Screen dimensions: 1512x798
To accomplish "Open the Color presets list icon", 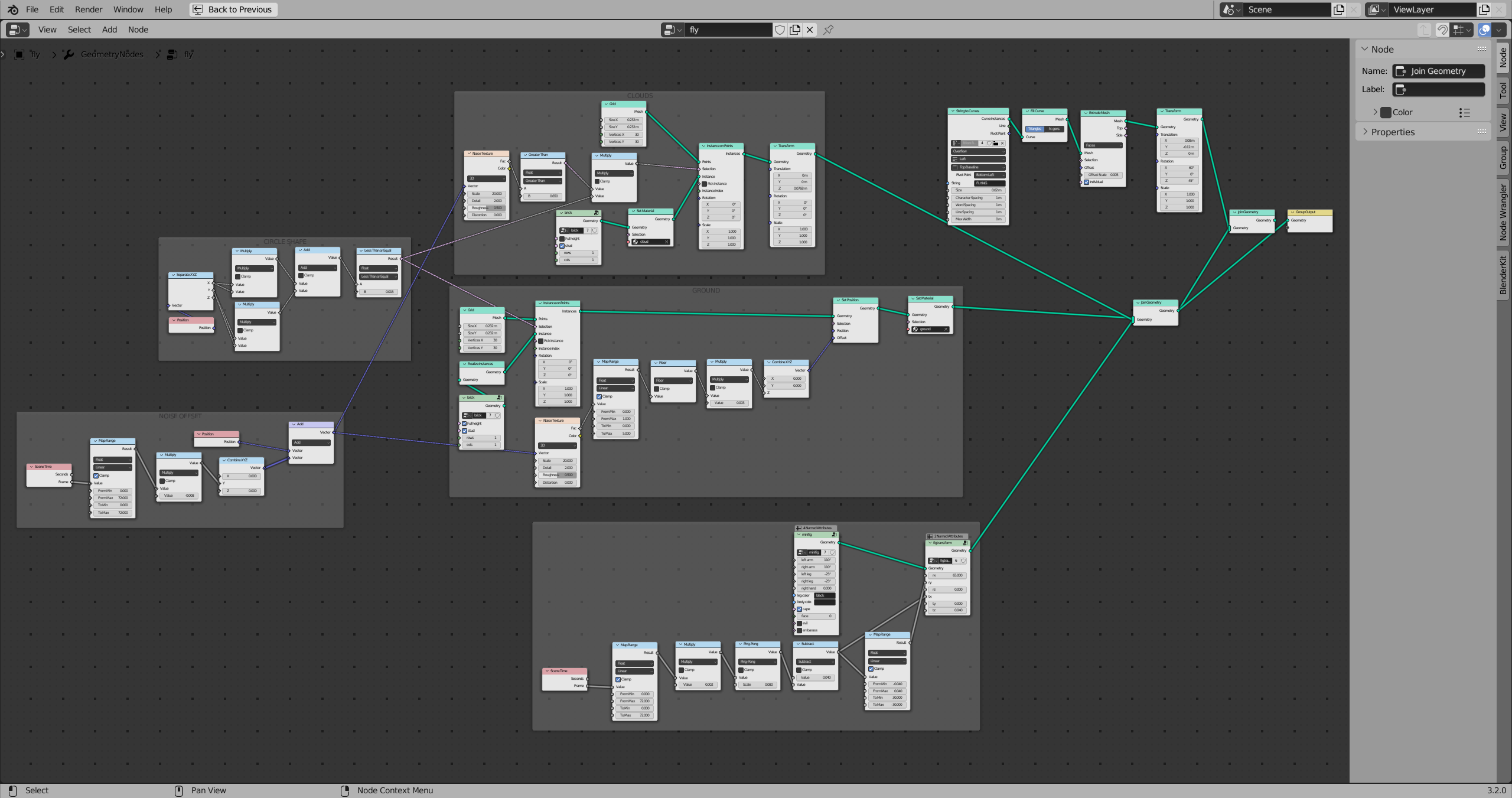I will 1464,112.
